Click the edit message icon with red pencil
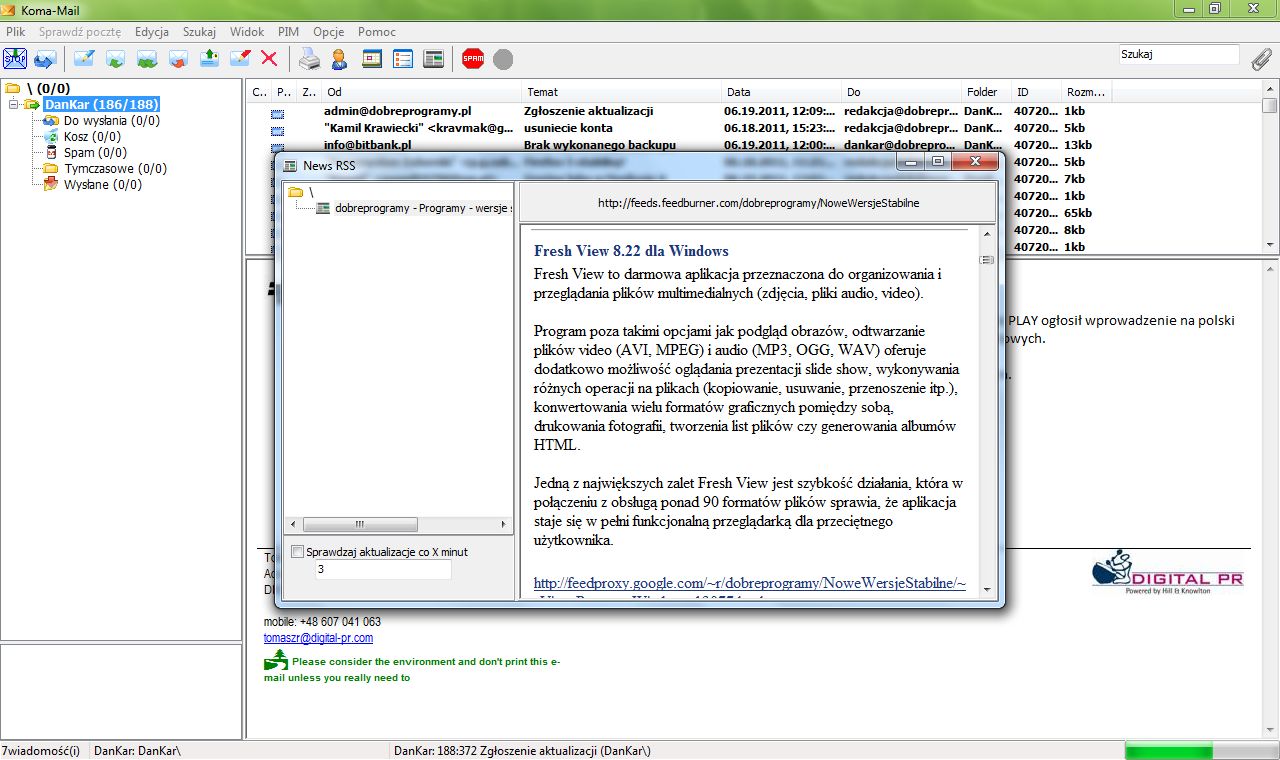 pos(240,59)
